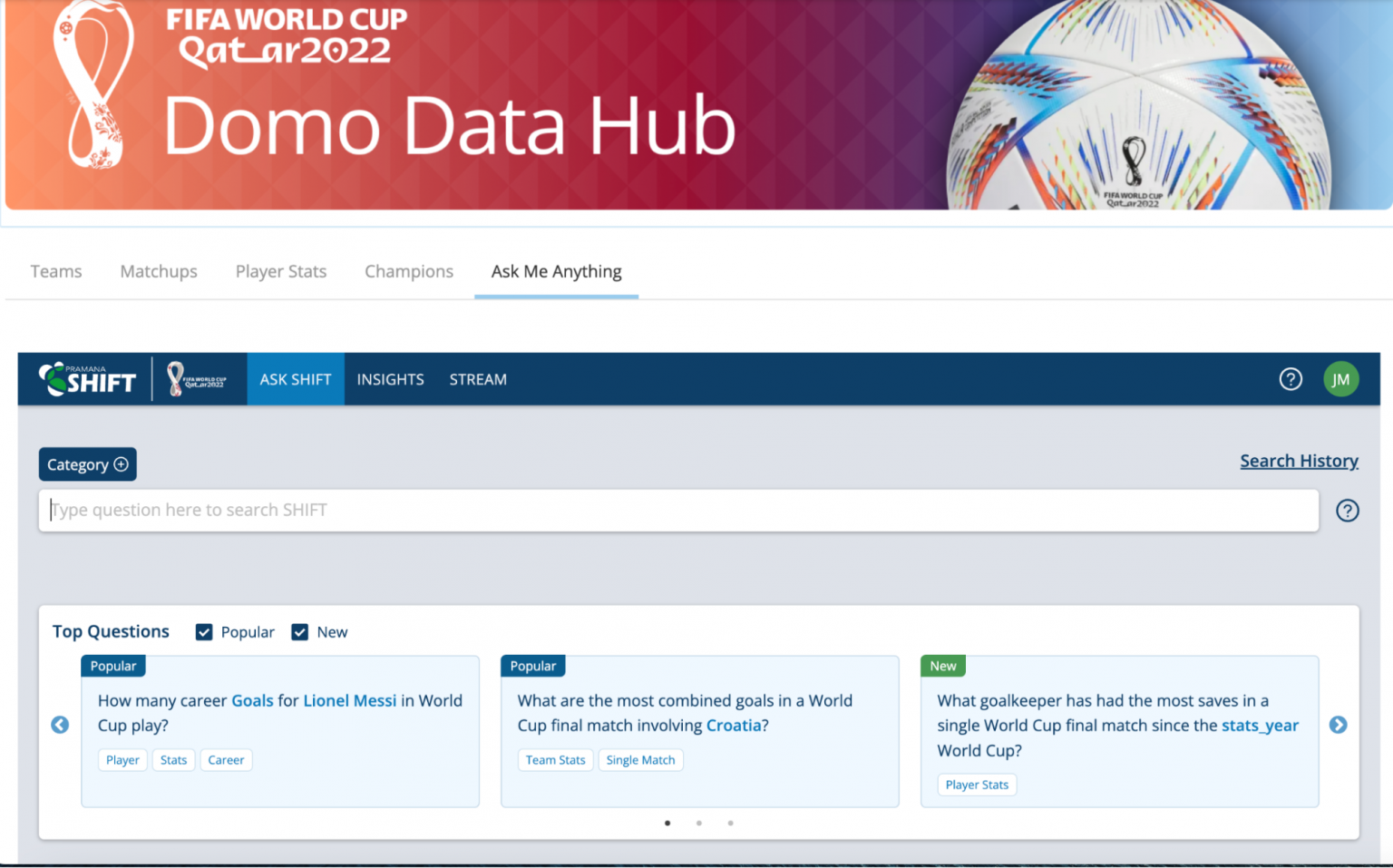
Task: Select the Career tag chip
Action: click(x=226, y=760)
